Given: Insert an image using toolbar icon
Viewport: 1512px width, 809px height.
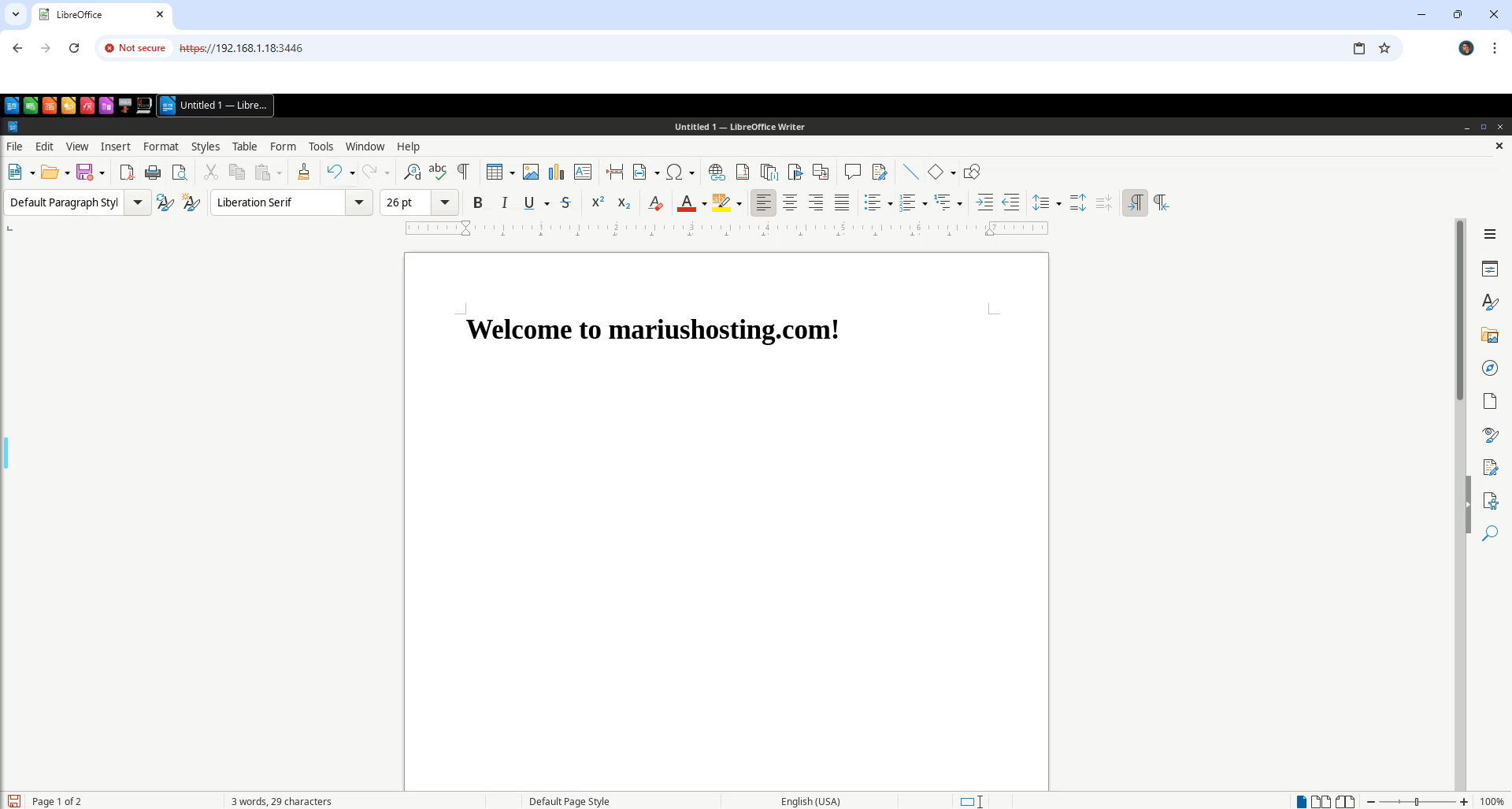Looking at the screenshot, I should coord(531,173).
